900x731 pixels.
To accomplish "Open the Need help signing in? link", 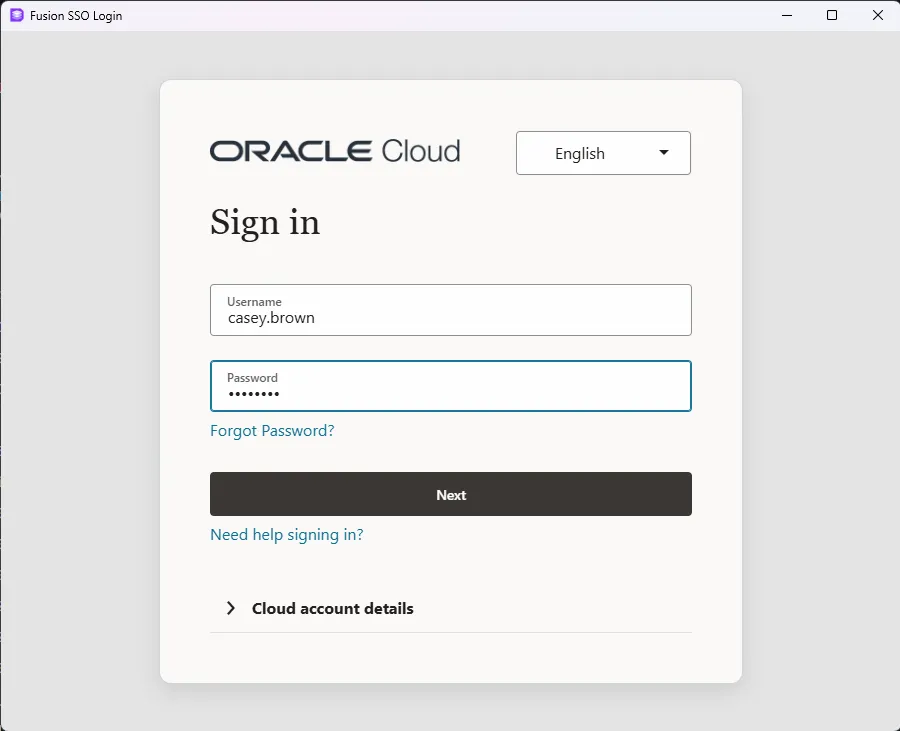I will click(x=286, y=535).
